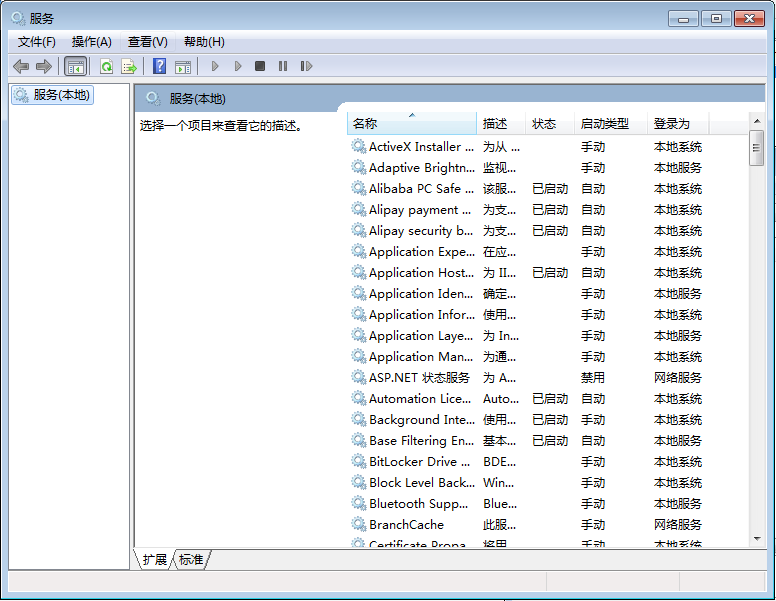The width and height of the screenshot is (776, 601).
Task: Sort by the 启动类型 column header
Action: pyautogui.click(x=610, y=124)
